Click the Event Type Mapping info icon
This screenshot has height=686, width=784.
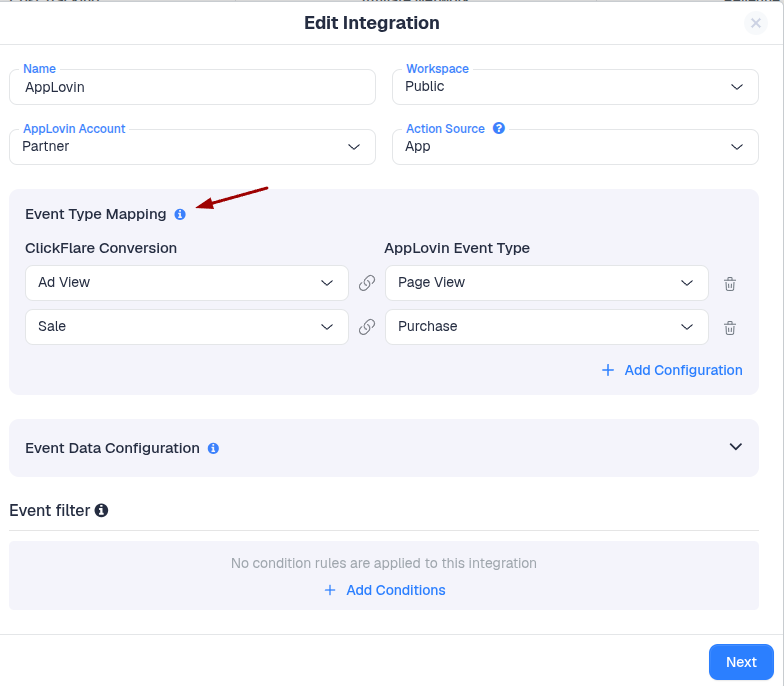point(180,214)
